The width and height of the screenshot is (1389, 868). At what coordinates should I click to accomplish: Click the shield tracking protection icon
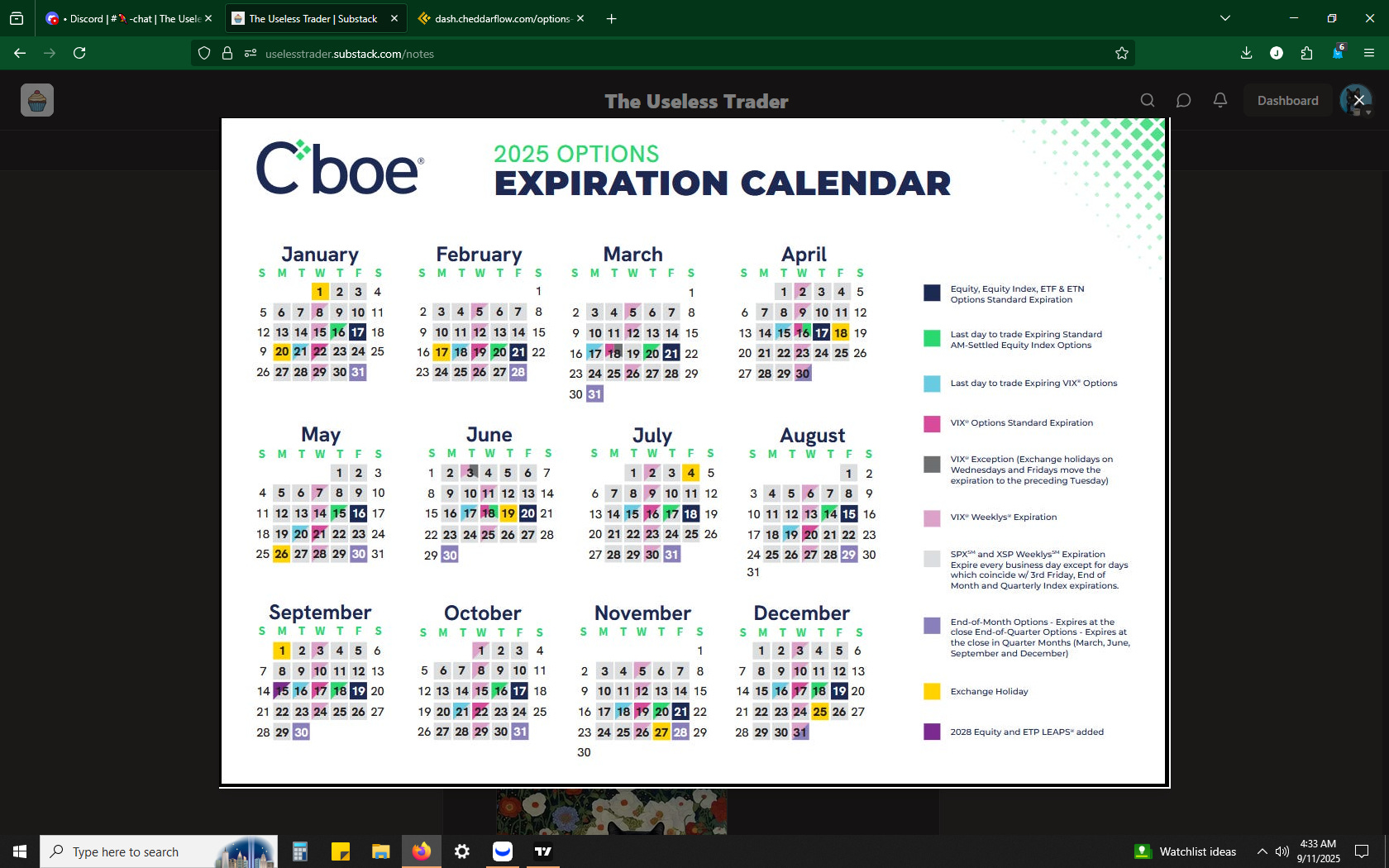(204, 53)
